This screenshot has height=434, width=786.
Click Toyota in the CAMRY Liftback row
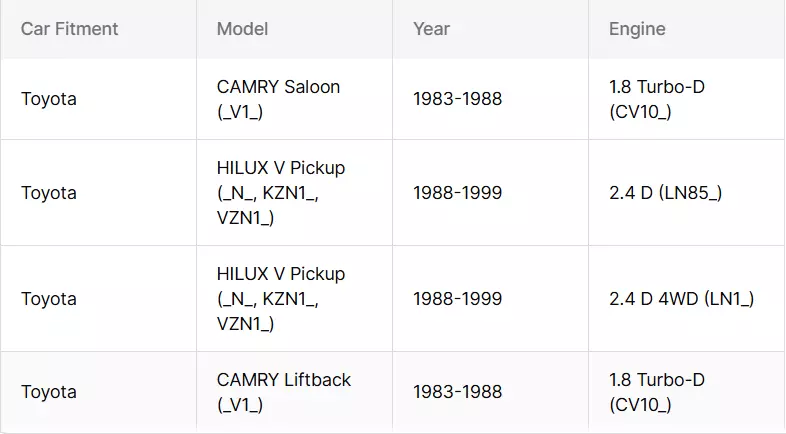pos(49,392)
